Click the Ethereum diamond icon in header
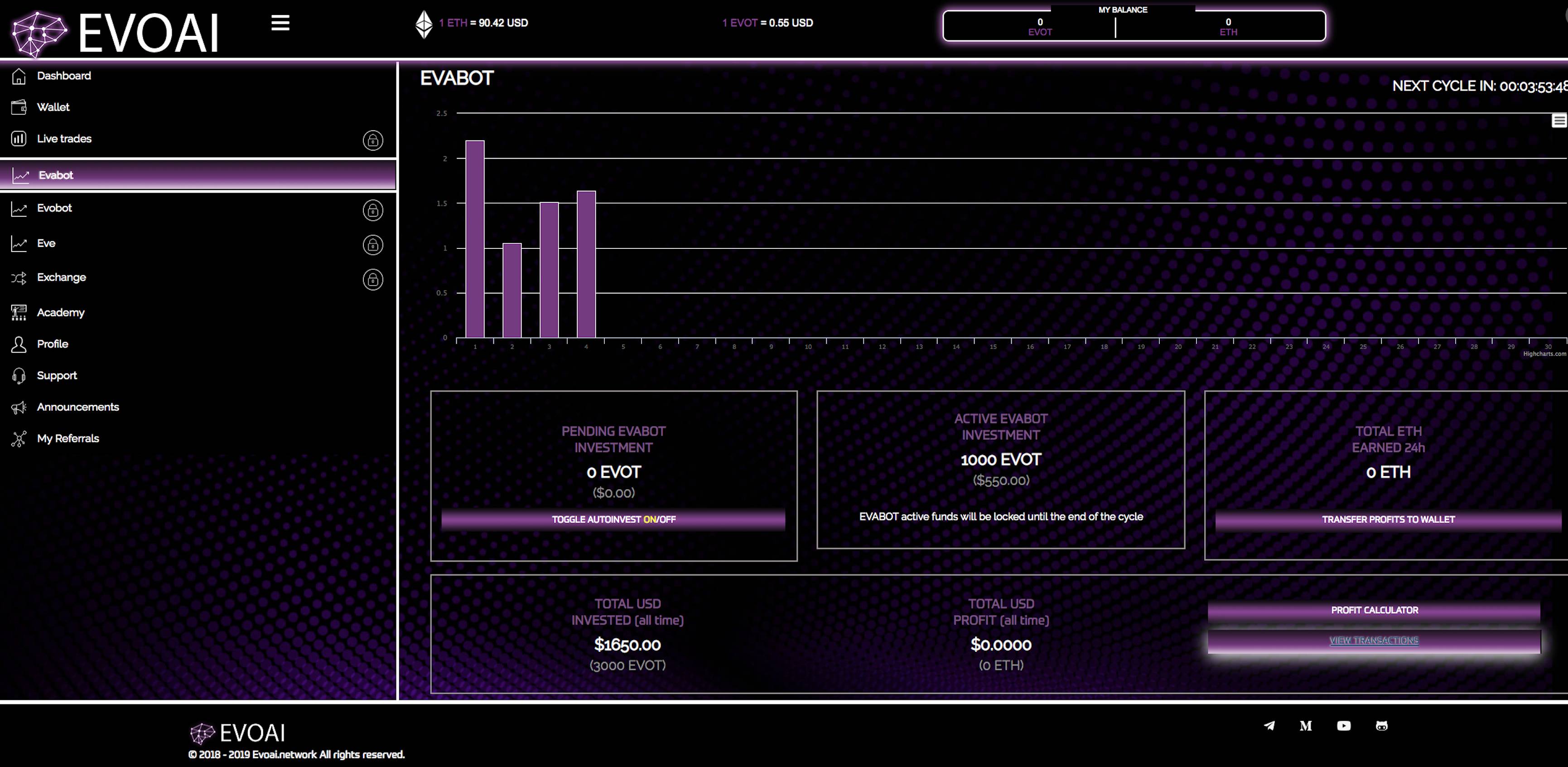The width and height of the screenshot is (1568, 767). click(424, 24)
